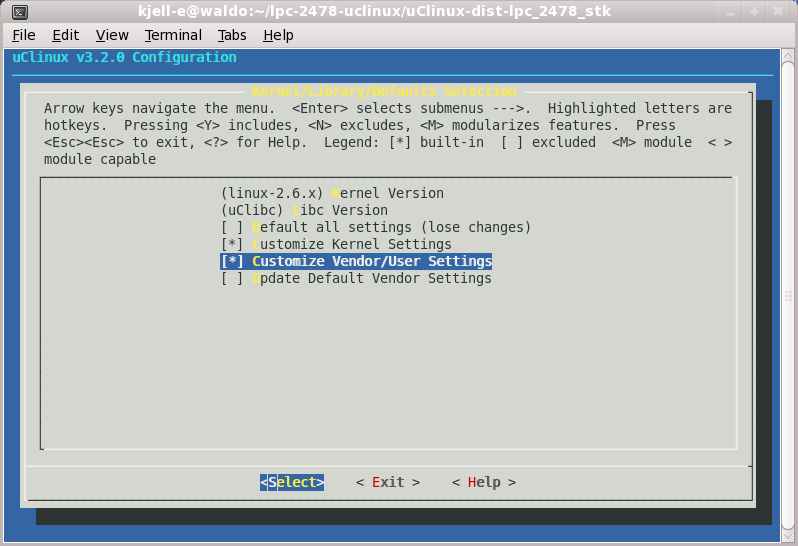798x546 pixels.
Task: Click the terminal window icon in title bar
Action: [x=20, y=11]
